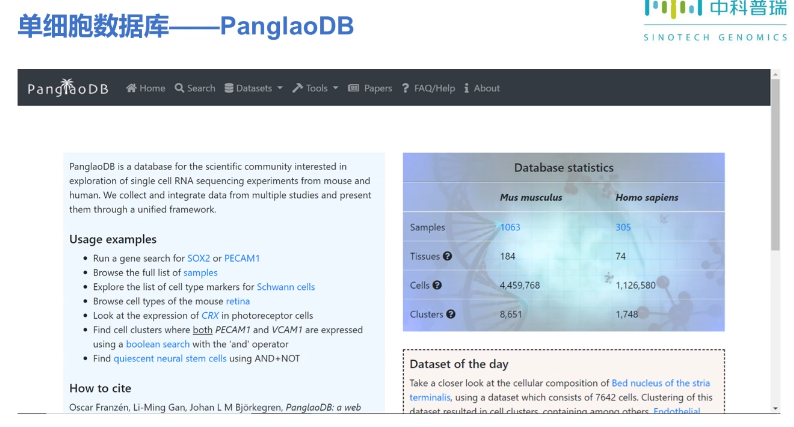This screenshot has width=794, height=427.
Task: Click the Usage examples heading
Action: tap(113, 239)
